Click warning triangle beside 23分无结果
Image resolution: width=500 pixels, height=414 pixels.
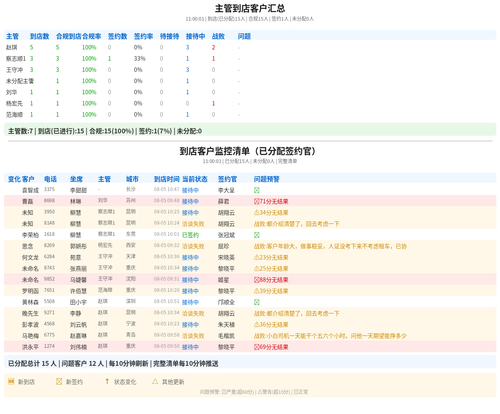[257, 257]
